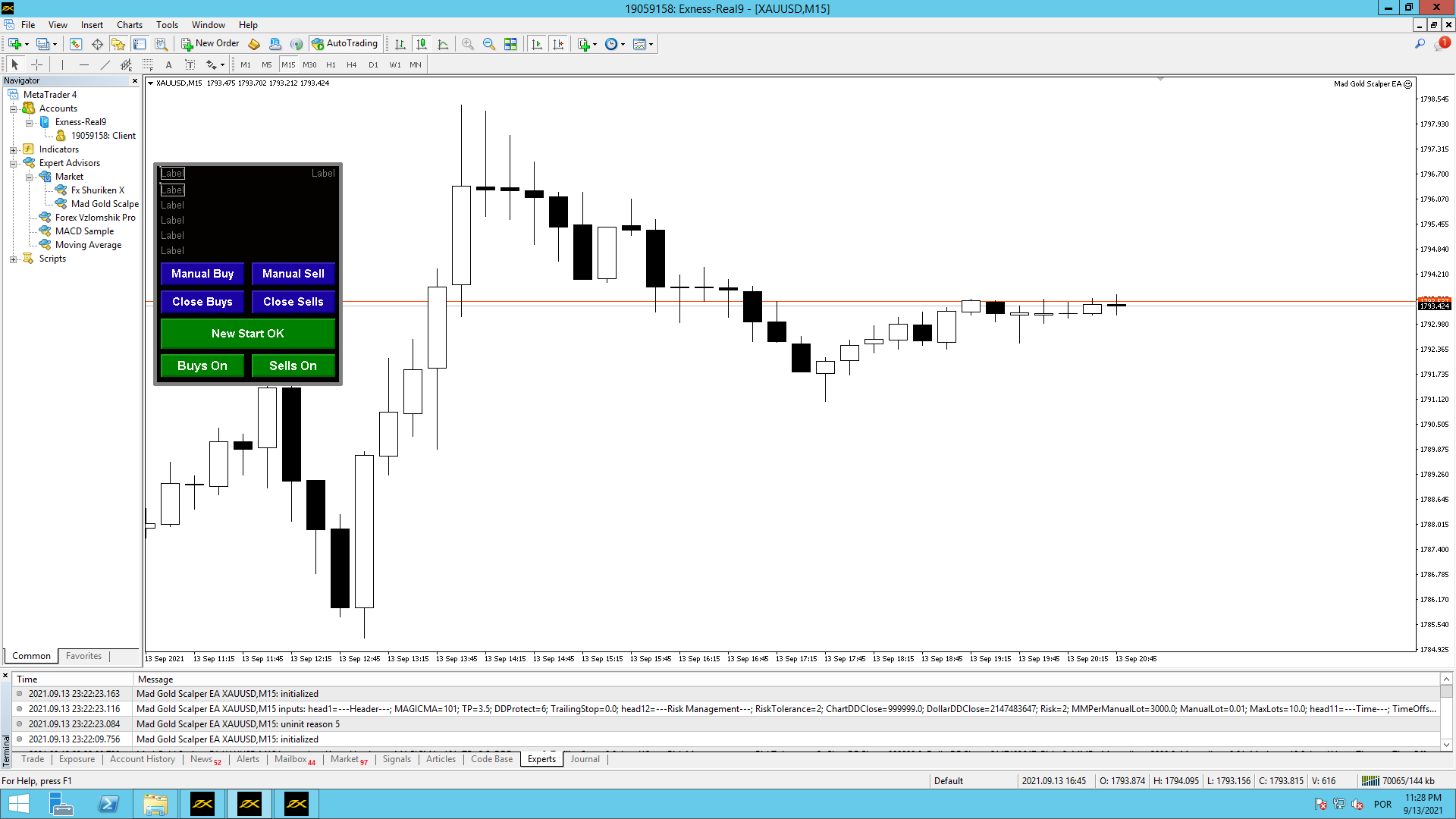1456x819 pixels.
Task: Toggle the AutoTrading button
Action: (345, 44)
